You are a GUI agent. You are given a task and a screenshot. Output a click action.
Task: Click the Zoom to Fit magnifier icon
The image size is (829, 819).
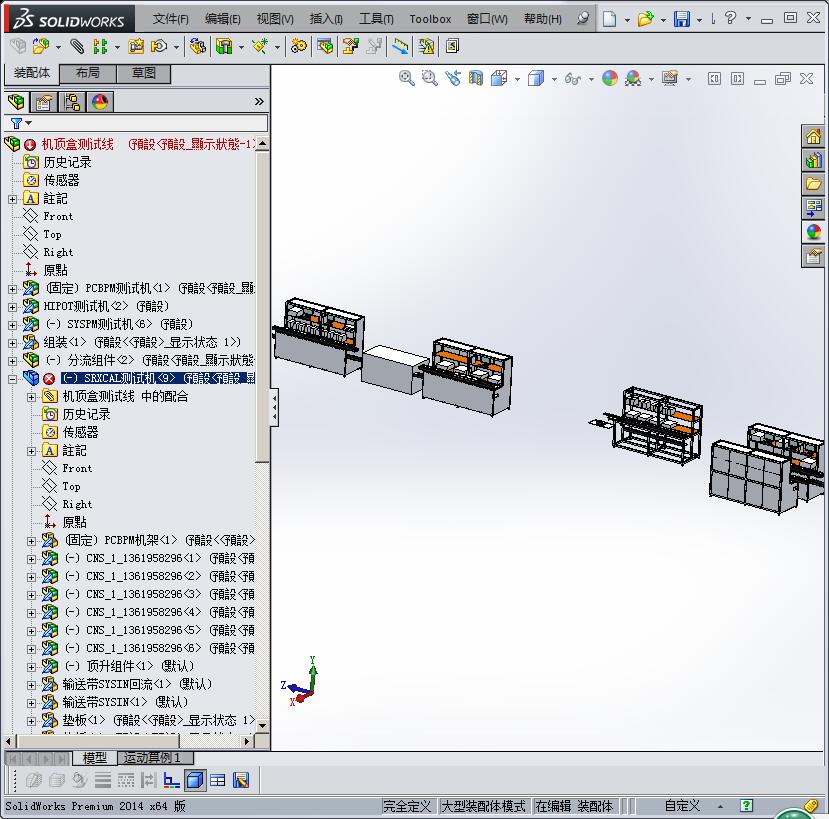click(x=407, y=78)
